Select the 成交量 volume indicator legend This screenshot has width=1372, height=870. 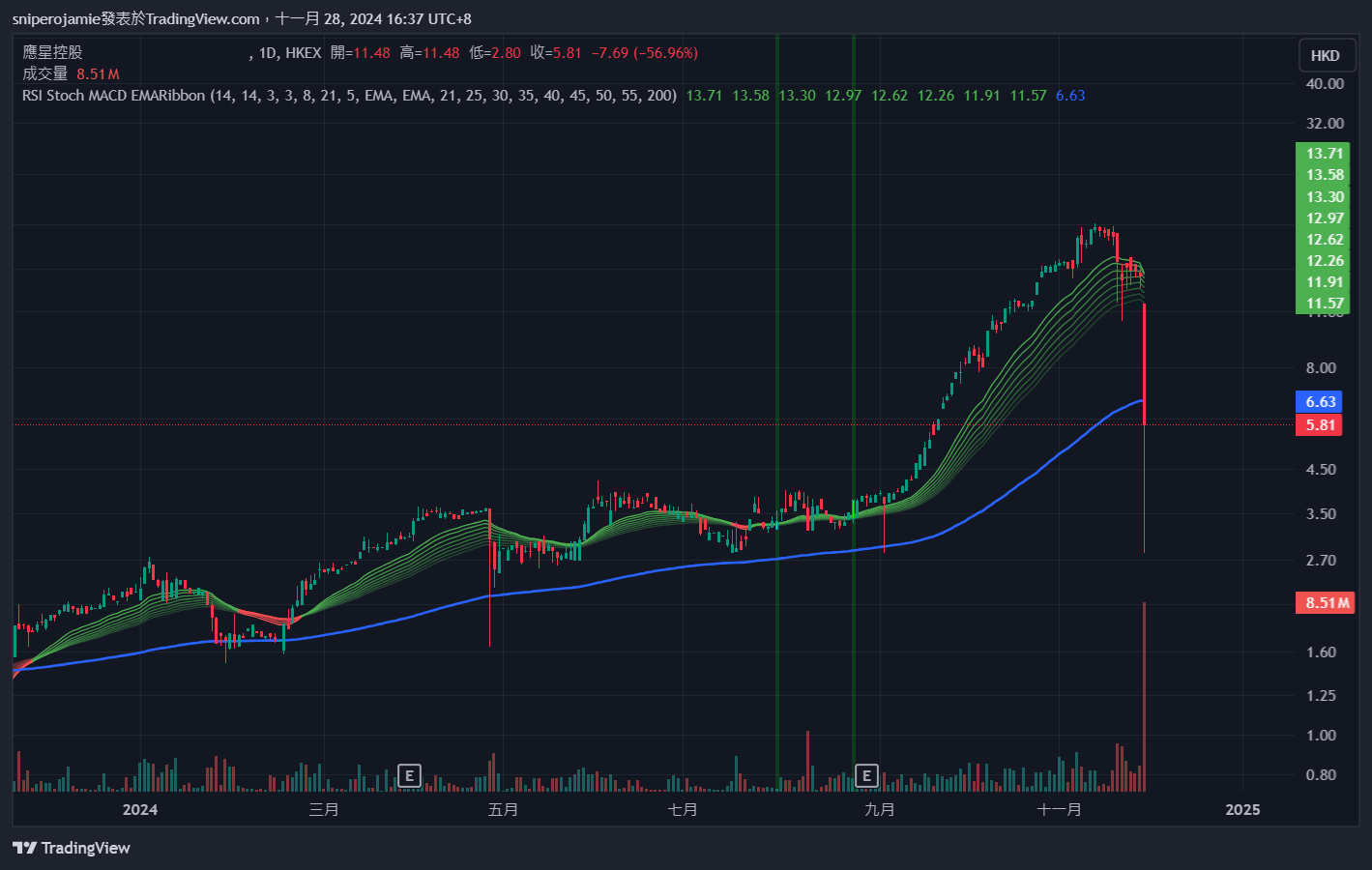click(45, 74)
